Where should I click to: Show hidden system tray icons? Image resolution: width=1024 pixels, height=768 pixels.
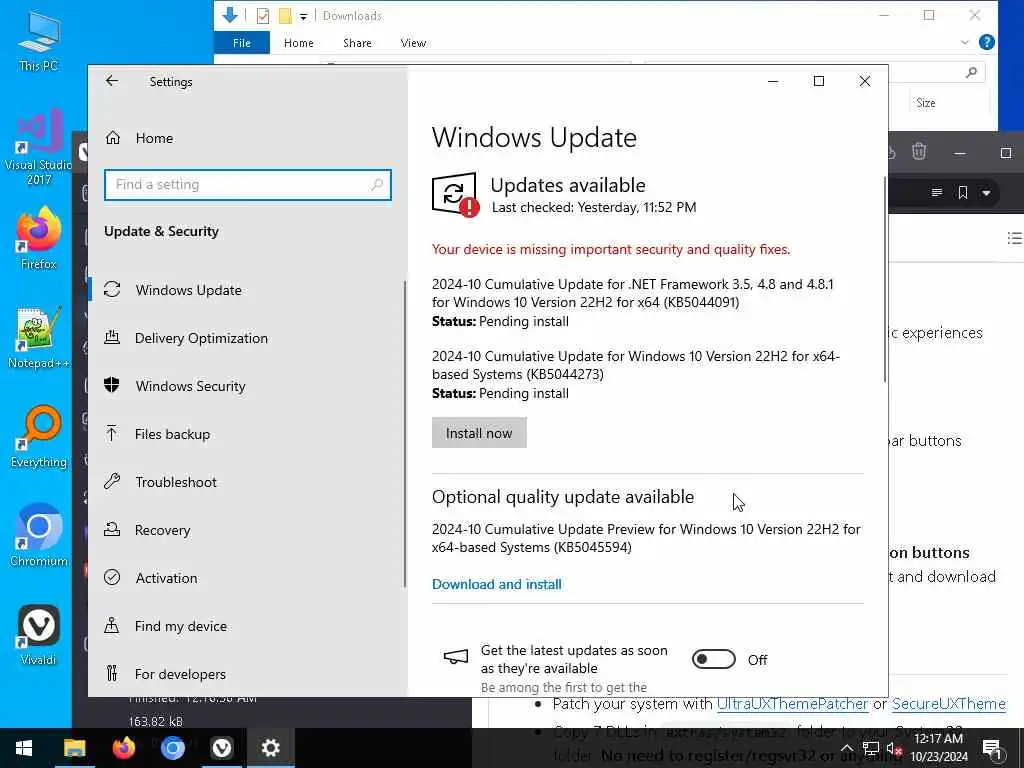click(846, 748)
